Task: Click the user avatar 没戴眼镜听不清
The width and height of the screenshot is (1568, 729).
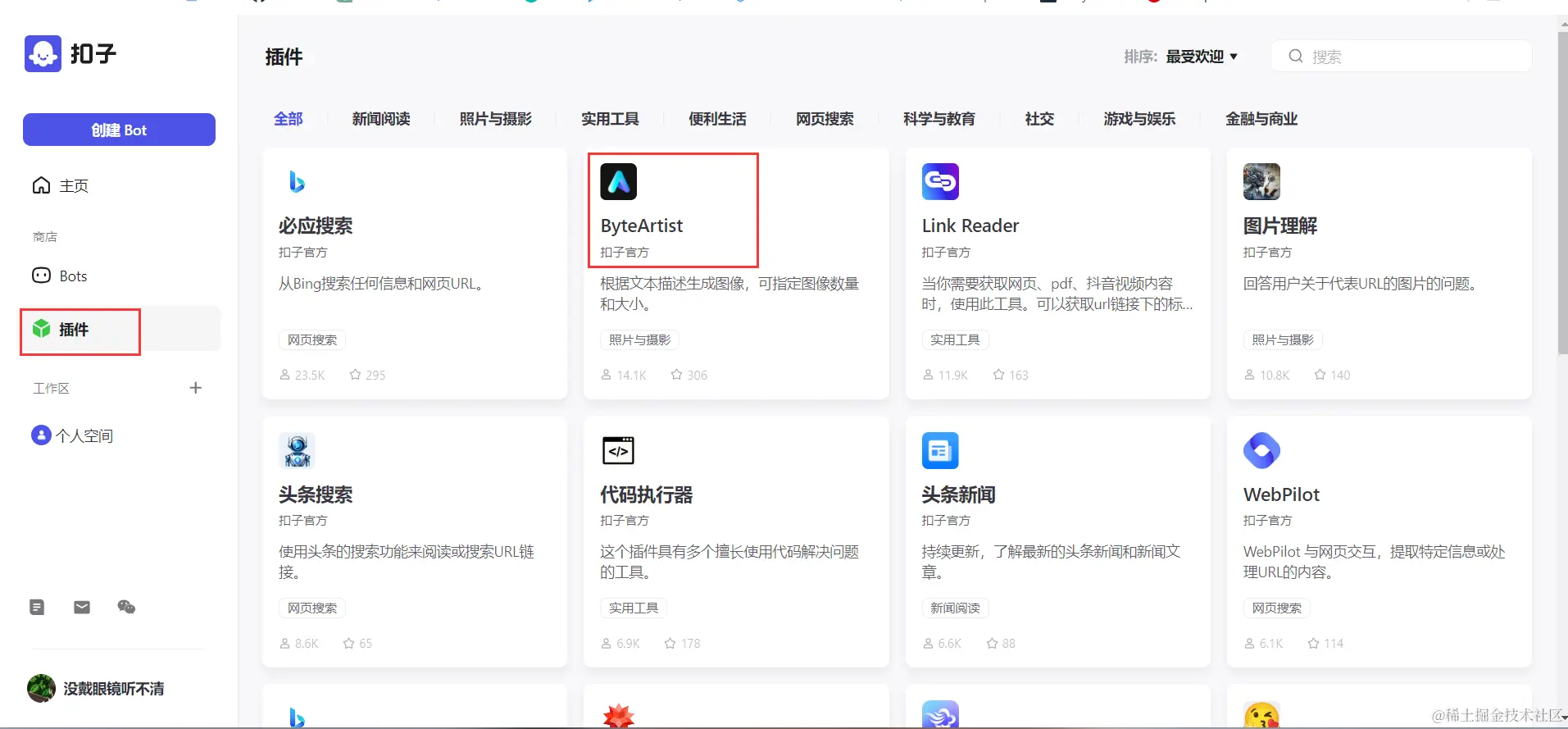Action: coord(41,688)
